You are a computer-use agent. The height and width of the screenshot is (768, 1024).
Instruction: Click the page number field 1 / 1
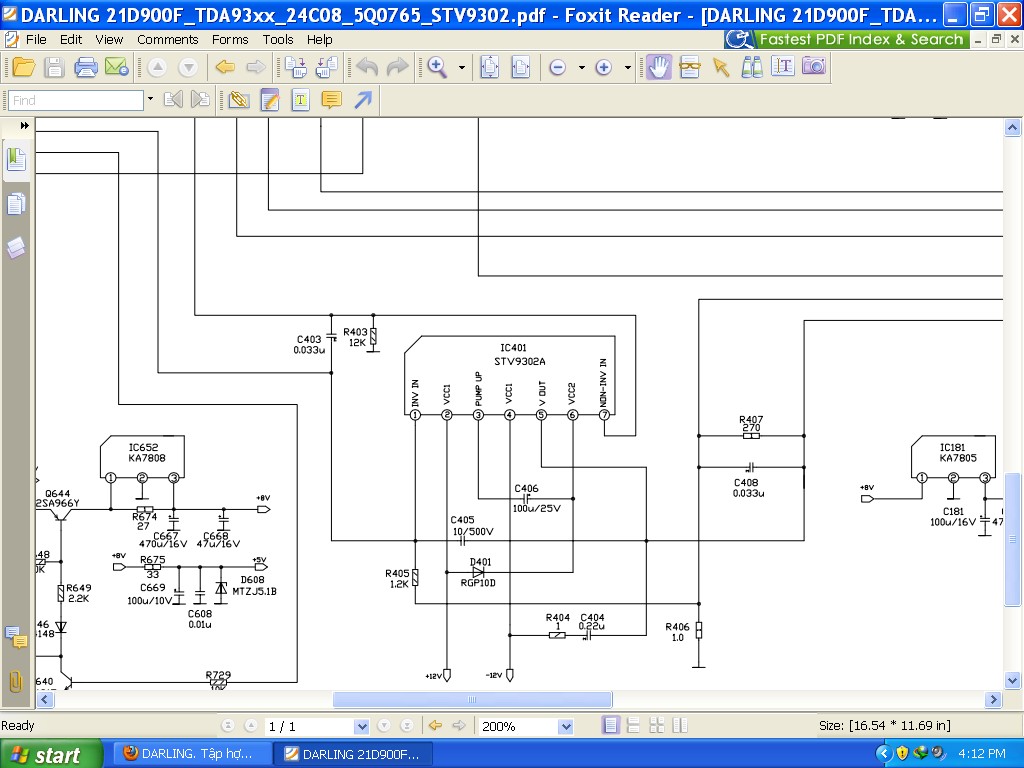[308, 726]
